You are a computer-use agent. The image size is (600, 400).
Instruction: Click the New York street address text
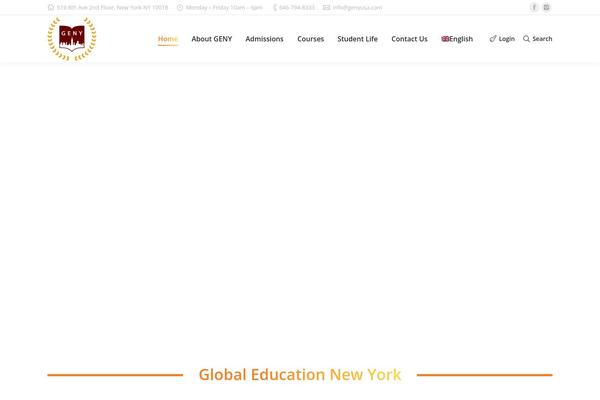[x=112, y=7]
